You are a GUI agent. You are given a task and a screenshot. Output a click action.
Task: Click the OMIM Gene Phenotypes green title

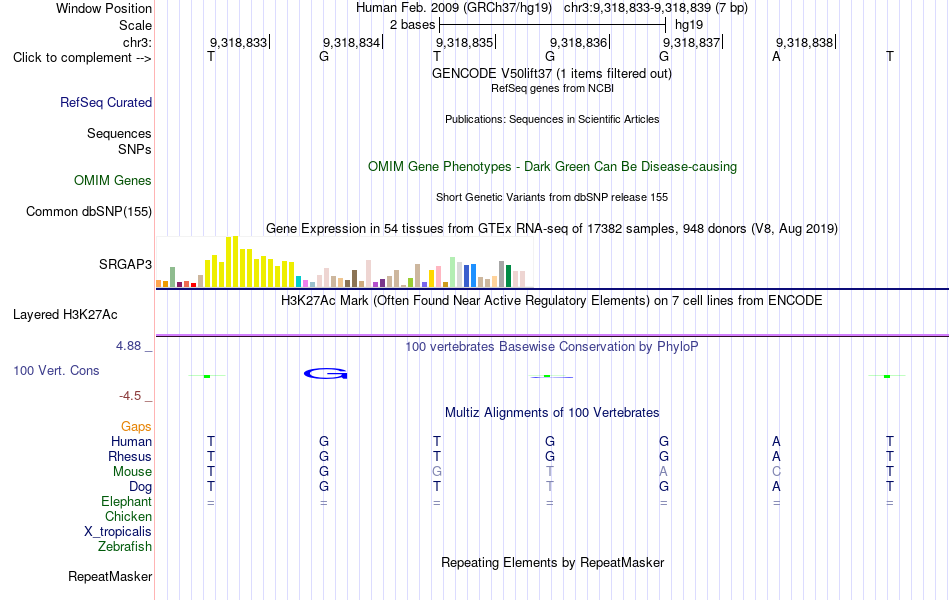553,167
